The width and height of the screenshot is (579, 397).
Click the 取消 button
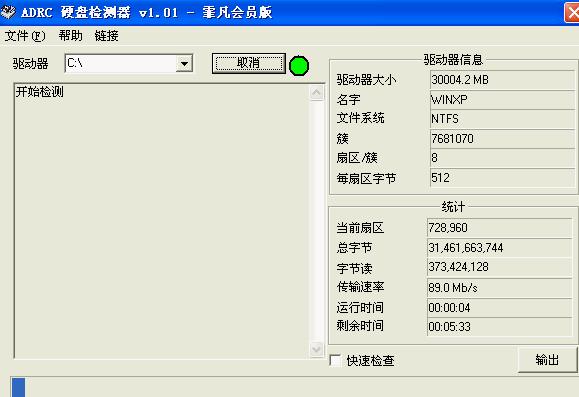[x=249, y=63]
